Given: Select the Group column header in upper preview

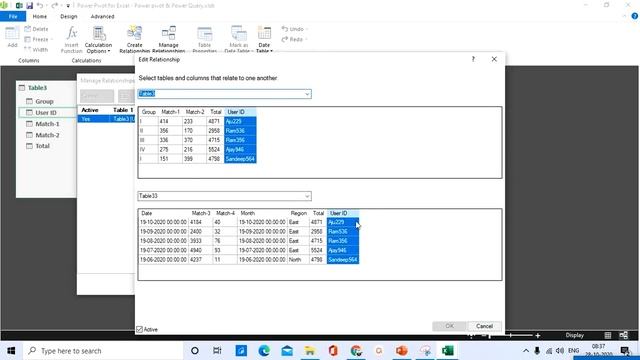Looking at the screenshot, I should 149,112.
